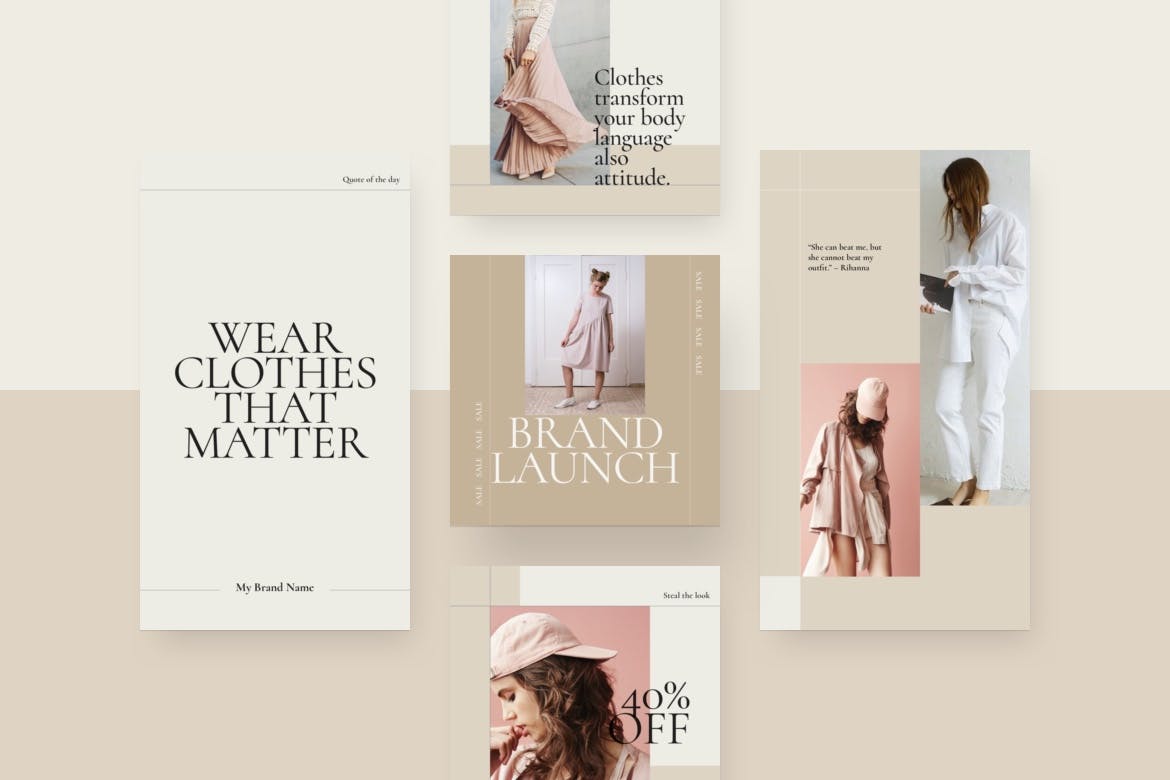Click the "Clothes transform your body language" quote
Screen dimensions: 1170x780
pos(640,128)
